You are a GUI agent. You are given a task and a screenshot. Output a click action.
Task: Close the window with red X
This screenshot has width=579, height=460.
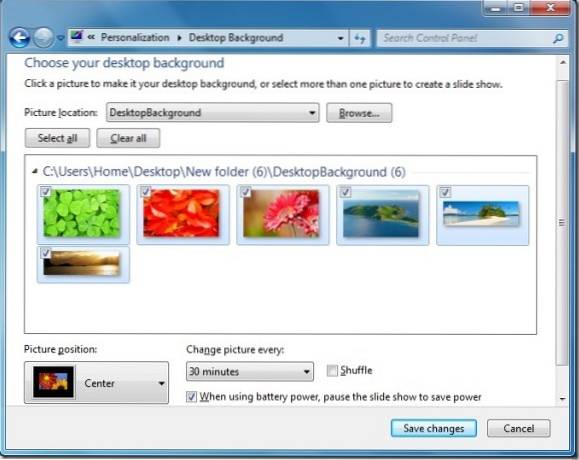coord(550,8)
